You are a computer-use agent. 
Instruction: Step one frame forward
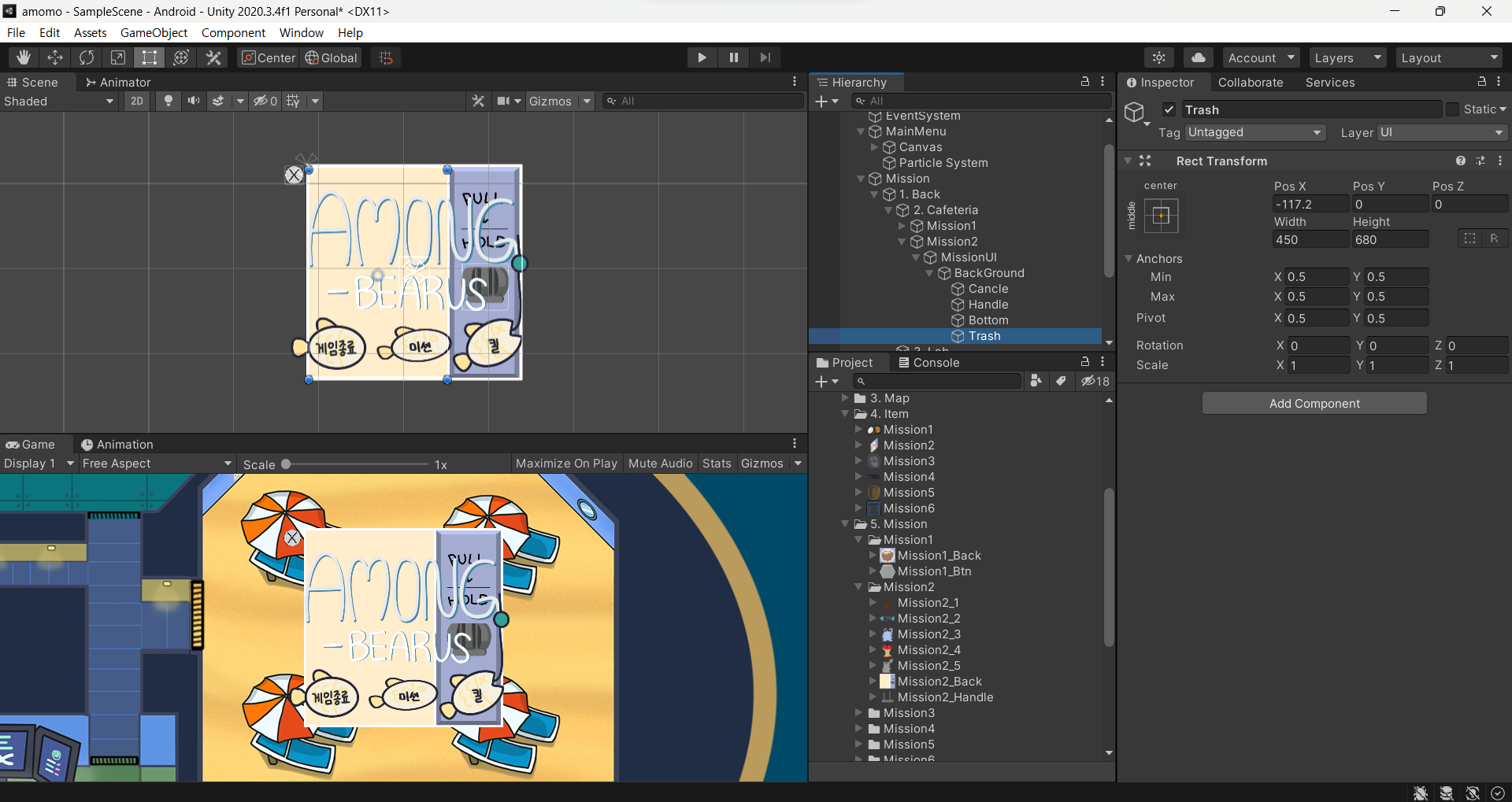tap(765, 57)
